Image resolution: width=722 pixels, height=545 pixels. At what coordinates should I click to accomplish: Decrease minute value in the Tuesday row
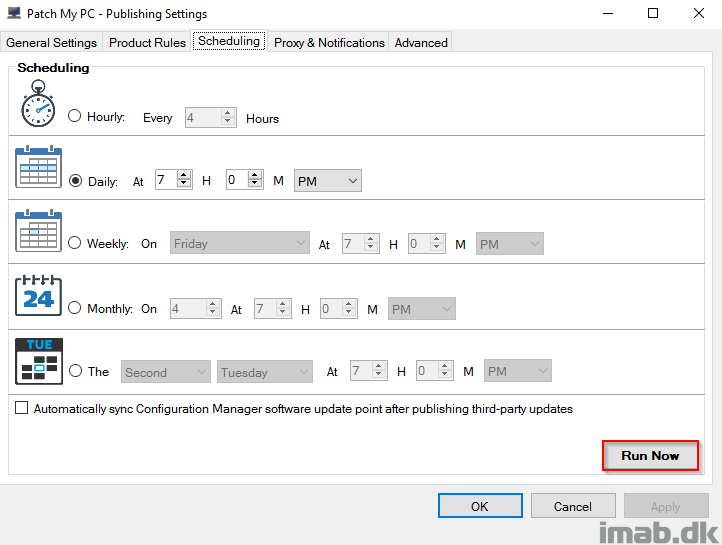444,374
